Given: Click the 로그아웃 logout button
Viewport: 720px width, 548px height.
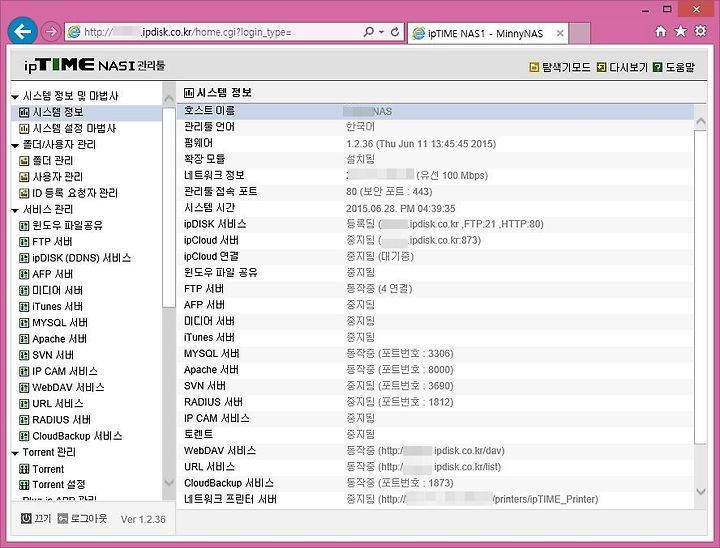Looking at the screenshot, I should click(82, 519).
